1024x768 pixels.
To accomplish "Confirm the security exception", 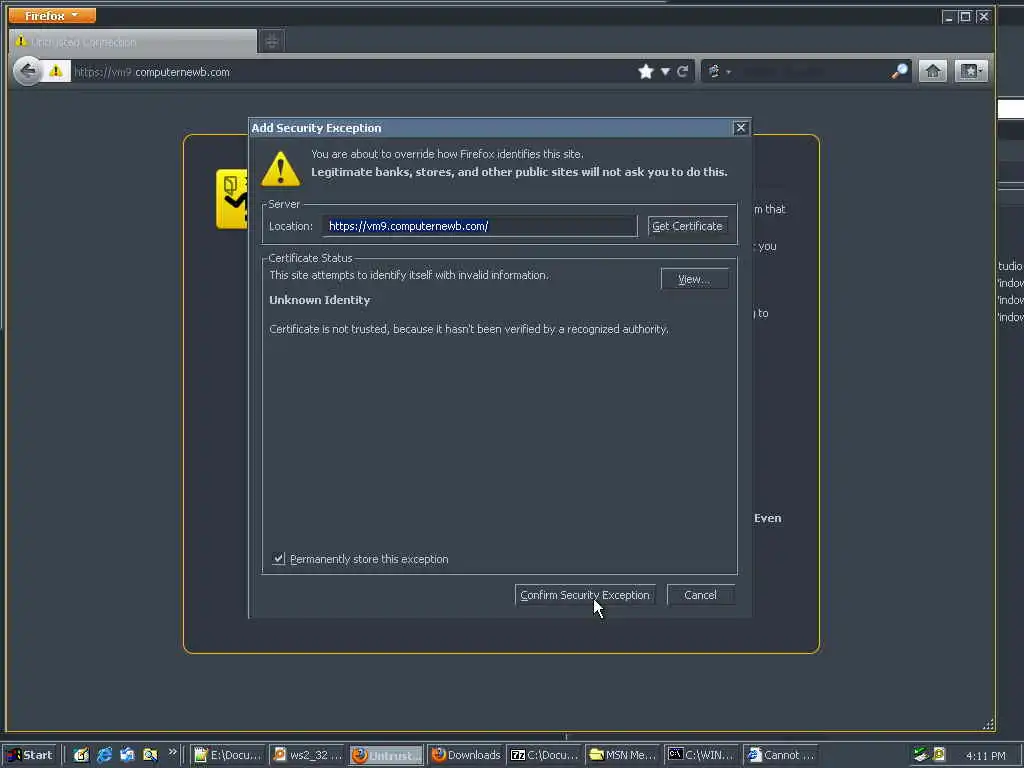I will pyautogui.click(x=585, y=595).
